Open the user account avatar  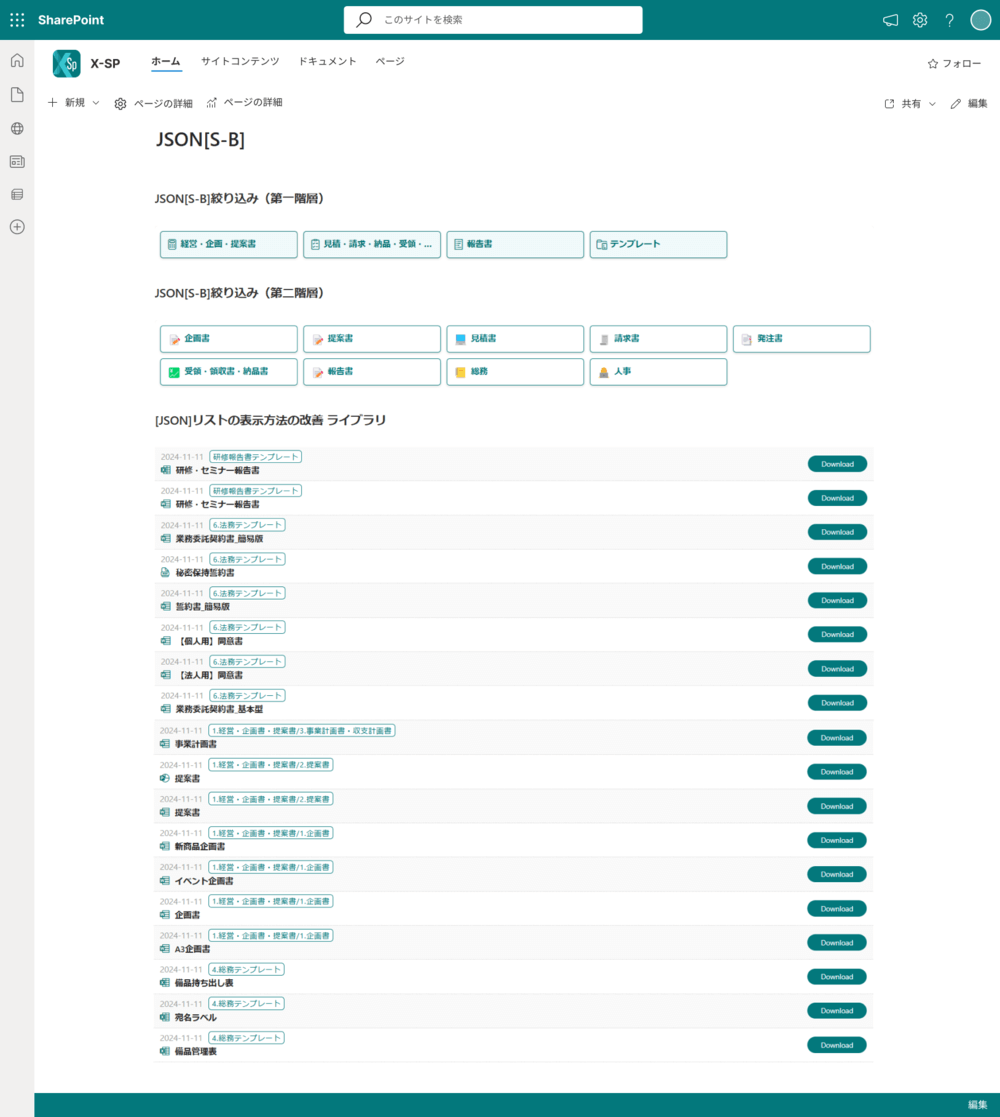(x=980, y=20)
